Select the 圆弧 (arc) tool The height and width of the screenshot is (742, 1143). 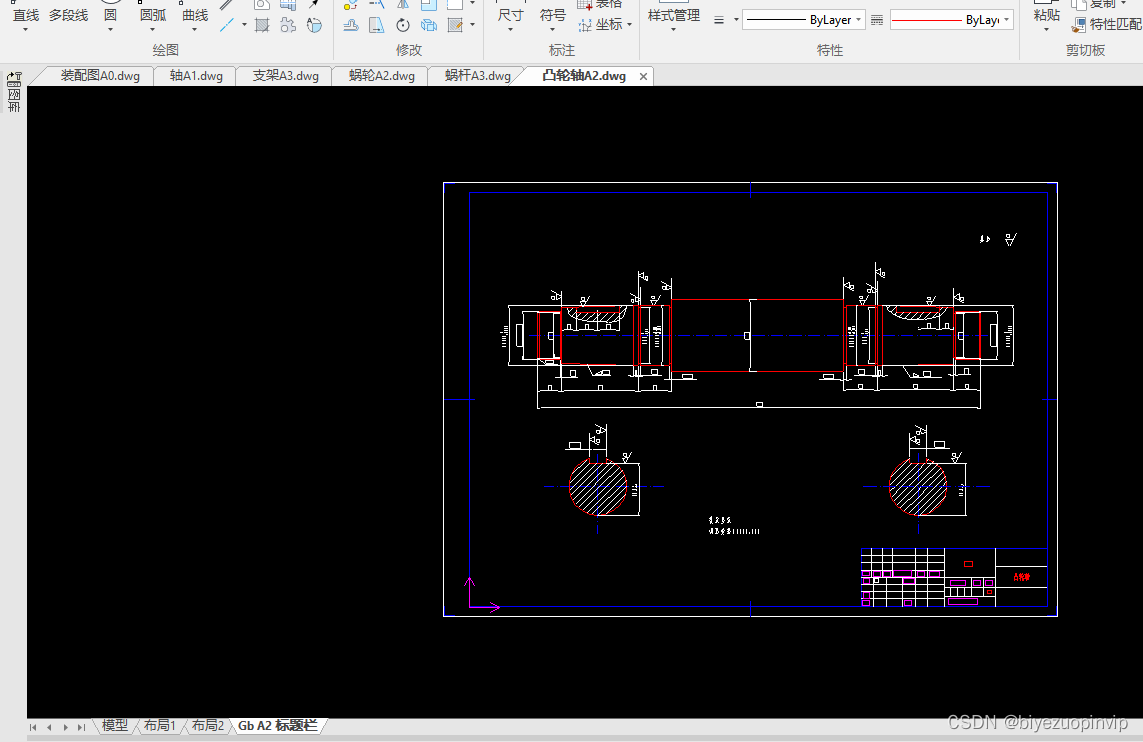pos(153,15)
